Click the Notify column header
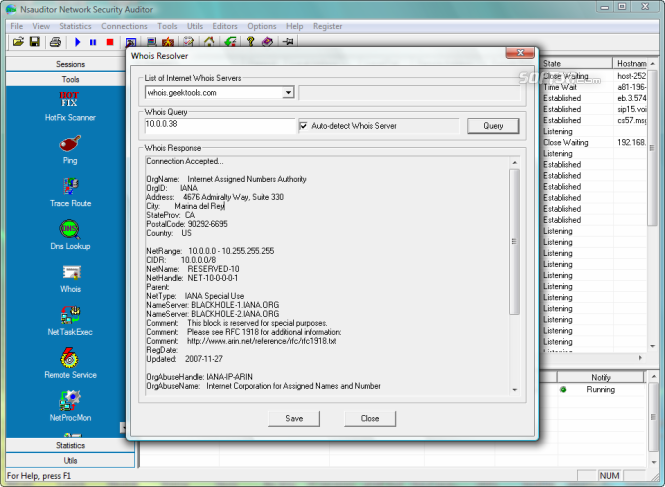The width and height of the screenshot is (665, 487). (x=601, y=378)
